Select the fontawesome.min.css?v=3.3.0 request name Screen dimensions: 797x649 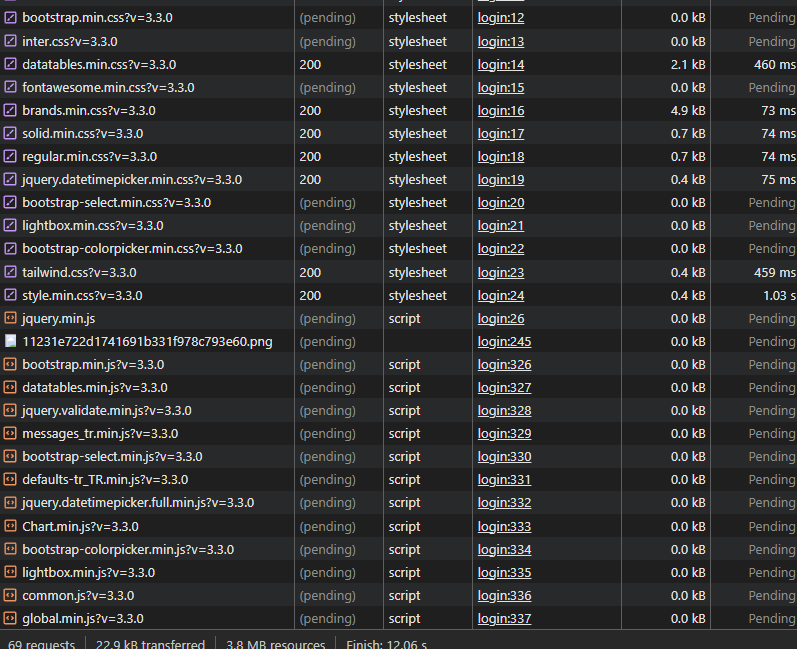coord(108,87)
